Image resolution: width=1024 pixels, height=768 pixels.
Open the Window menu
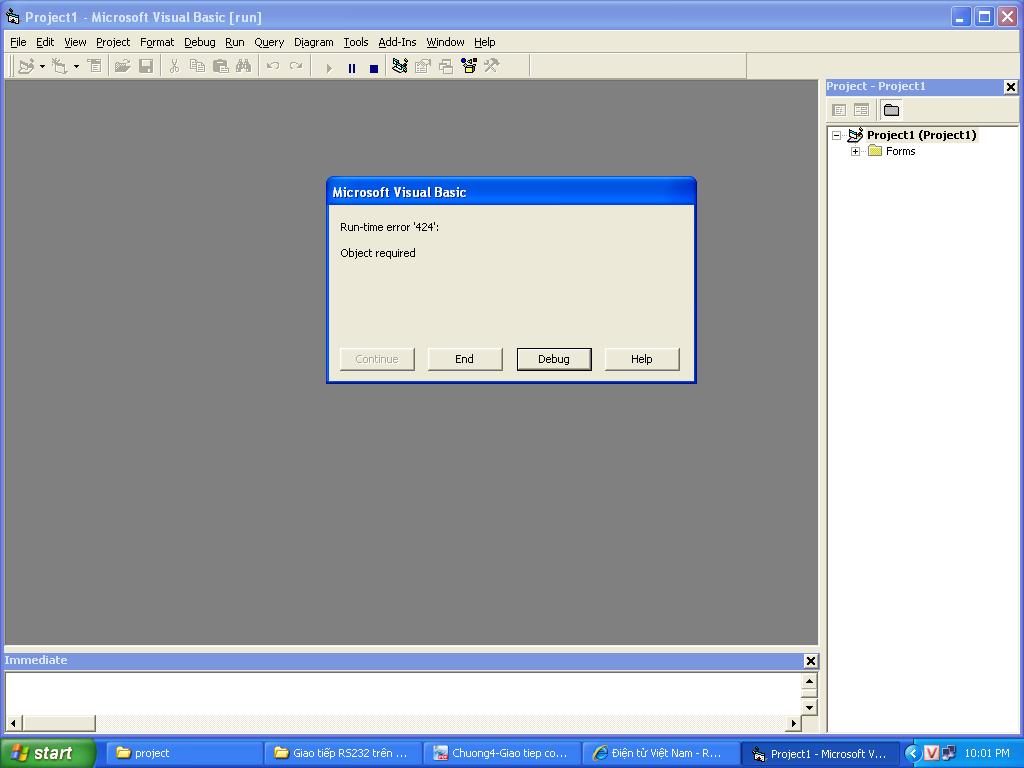tap(445, 42)
